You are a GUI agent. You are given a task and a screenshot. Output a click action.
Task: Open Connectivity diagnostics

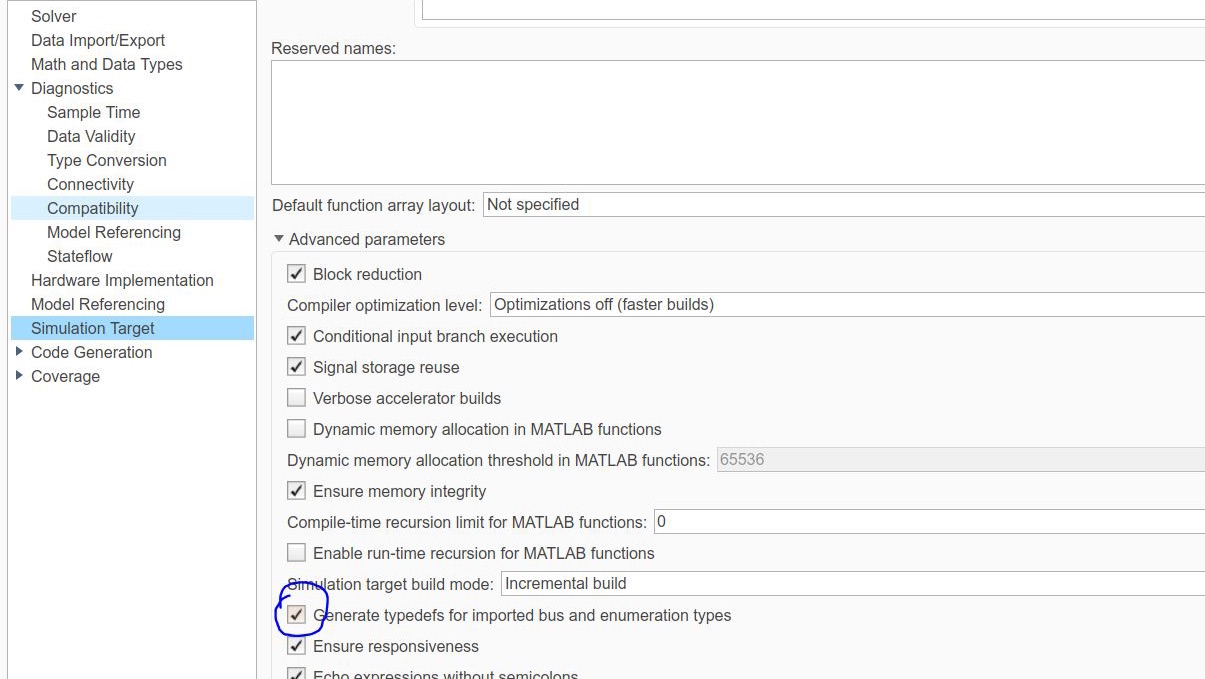(x=90, y=184)
